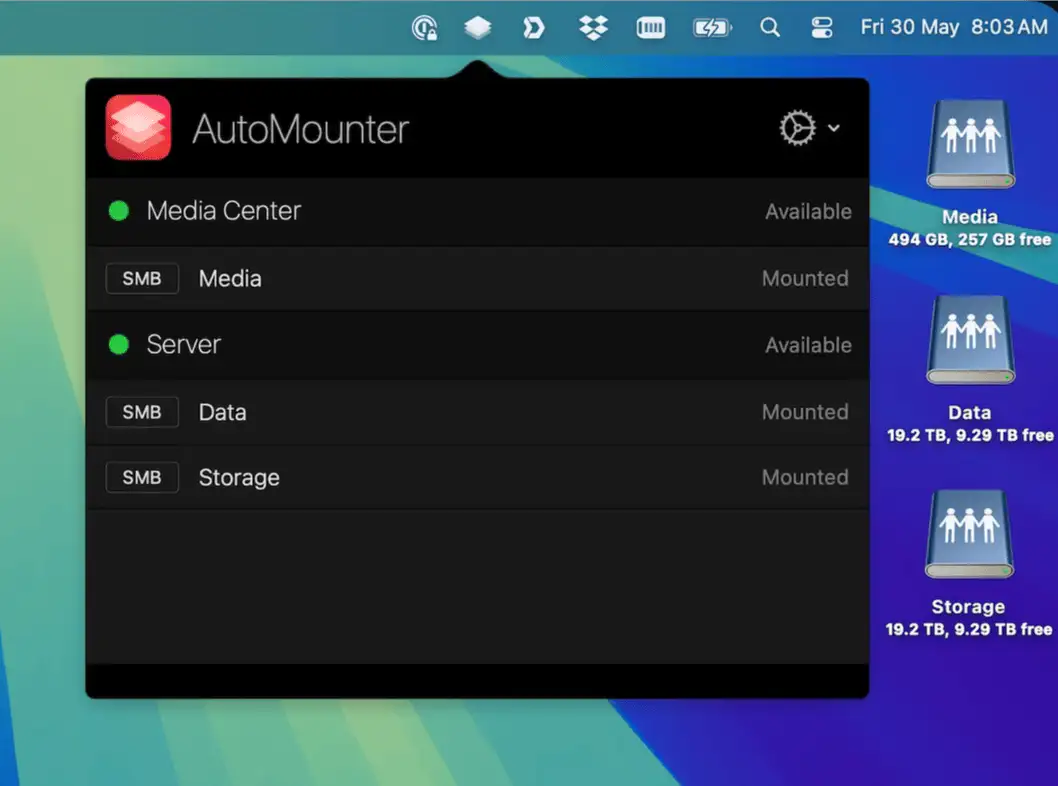This screenshot has height=786, width=1058.
Task: Click the SMB badge next to Storage
Action: 142,478
